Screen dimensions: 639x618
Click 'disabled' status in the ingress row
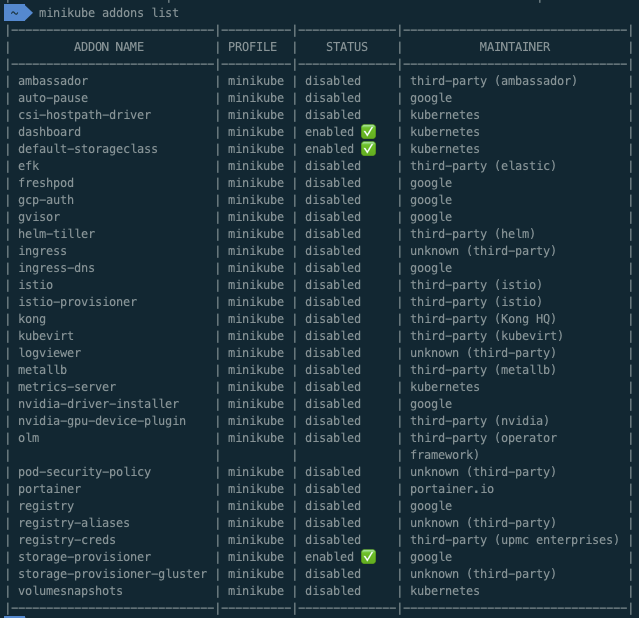coord(333,251)
